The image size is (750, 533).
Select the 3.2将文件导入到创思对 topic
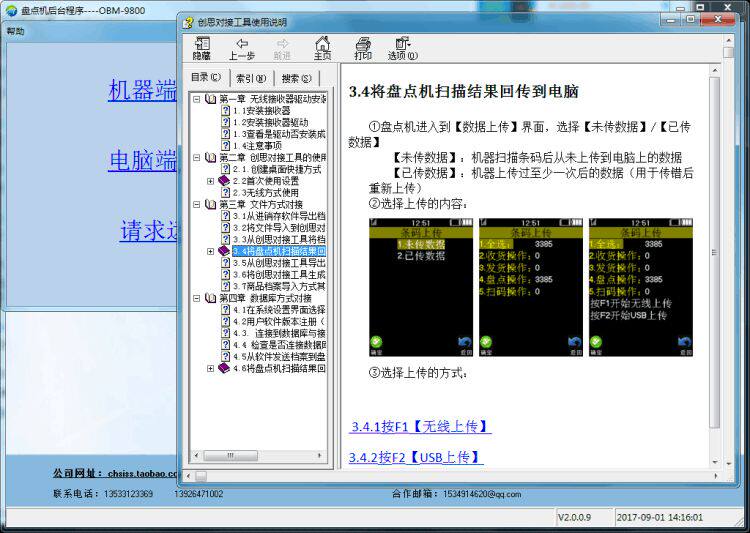pos(279,228)
